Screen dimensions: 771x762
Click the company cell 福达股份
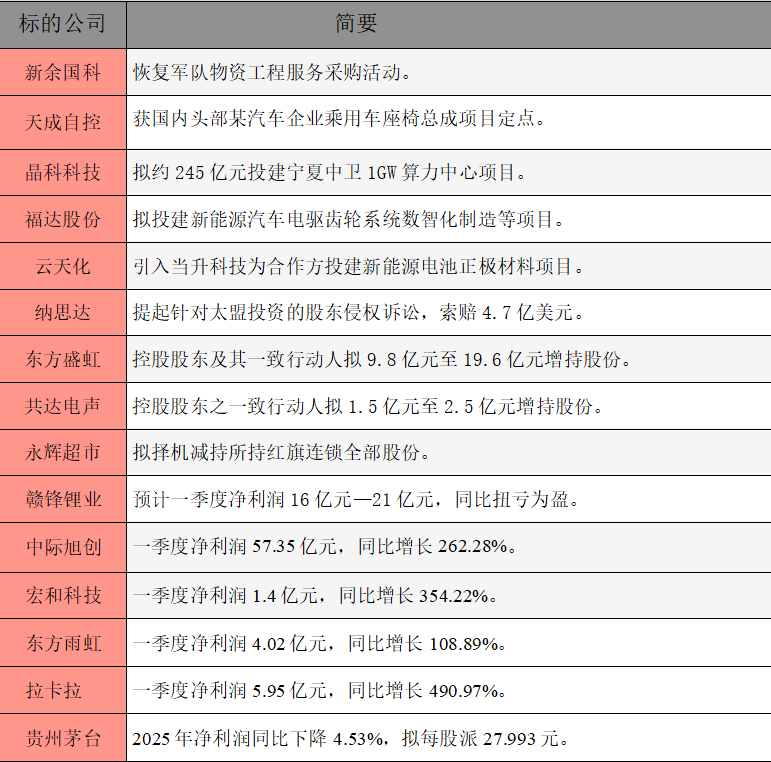(63, 219)
